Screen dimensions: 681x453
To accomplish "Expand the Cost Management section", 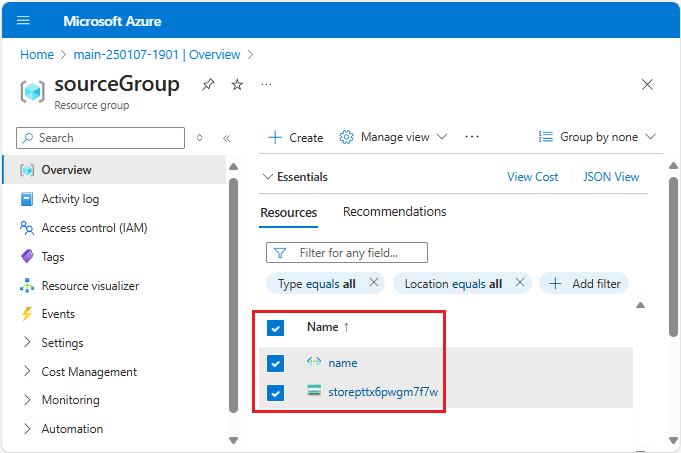I will (x=88, y=372).
